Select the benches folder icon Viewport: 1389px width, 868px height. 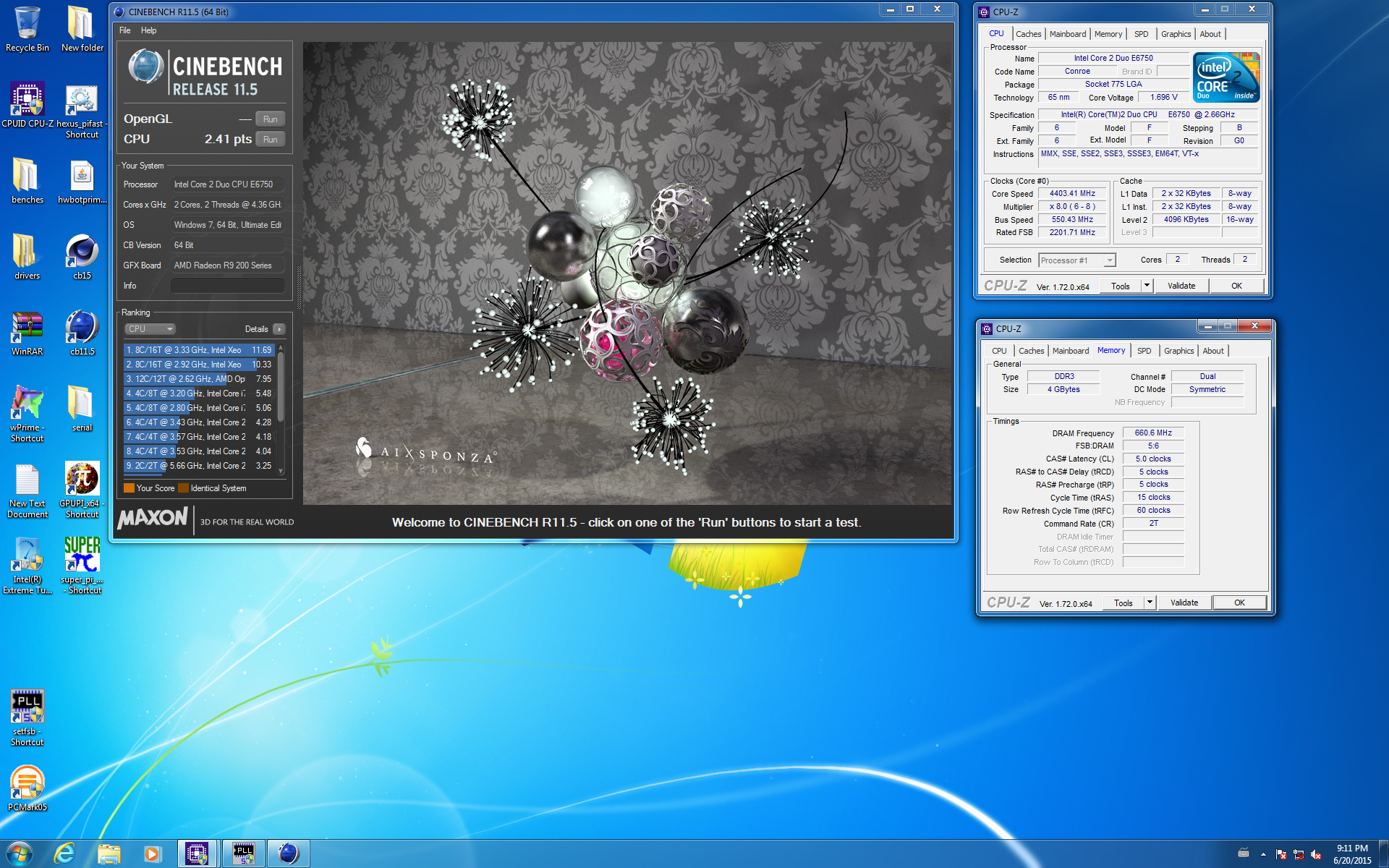pyautogui.click(x=27, y=181)
